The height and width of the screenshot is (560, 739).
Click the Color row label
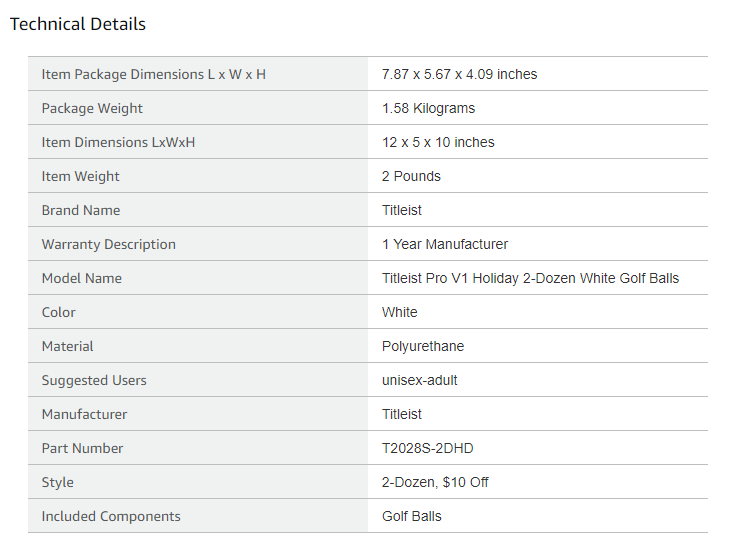(x=58, y=312)
